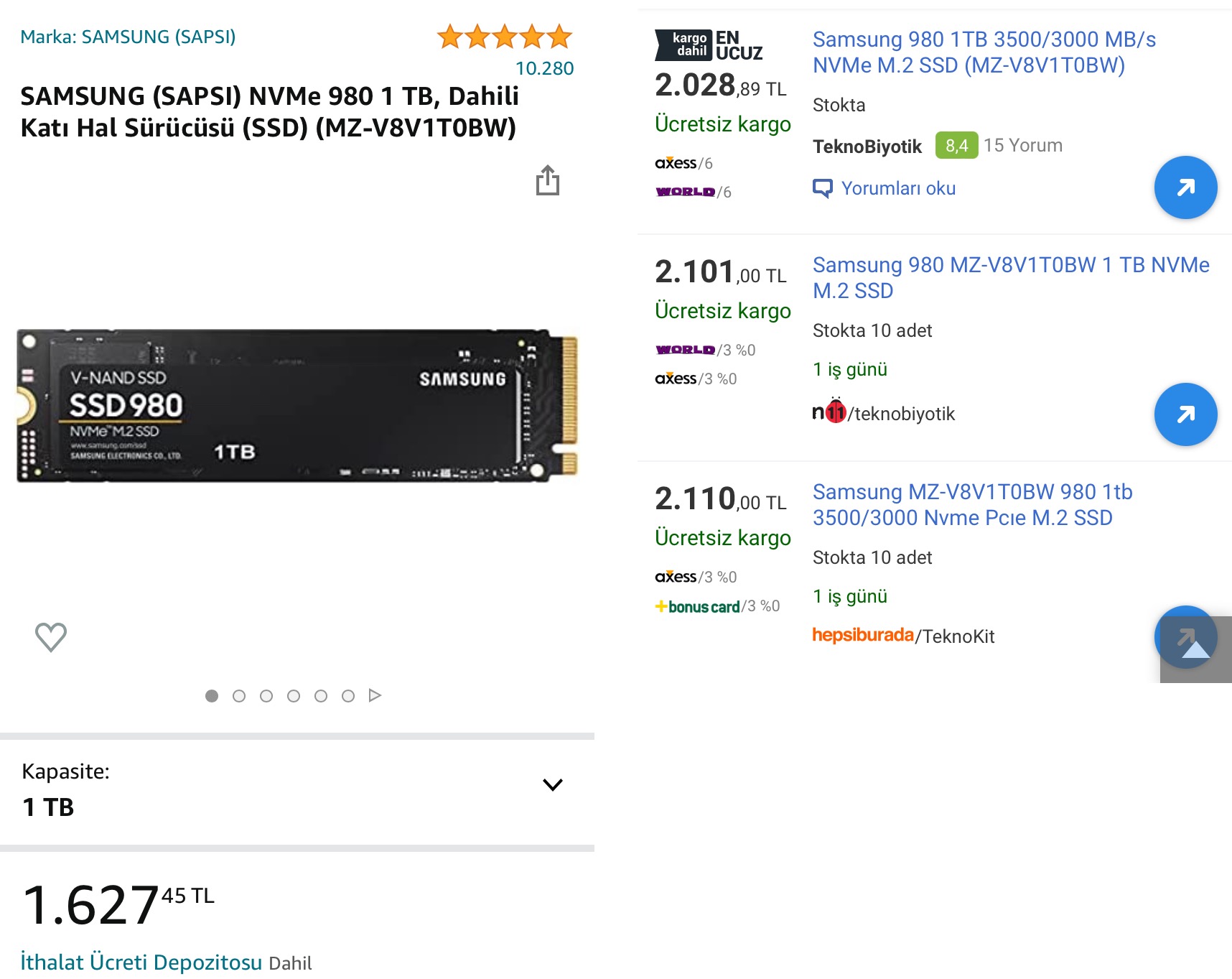Click the WORLD /6 installment option
This screenshot has height=979, width=1232.
[693, 192]
